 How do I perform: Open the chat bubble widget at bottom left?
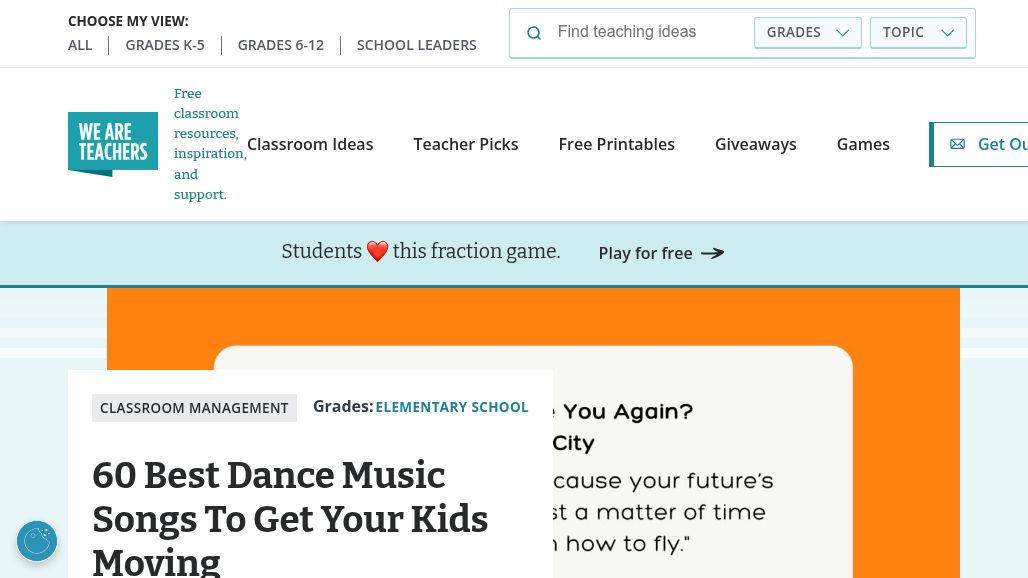pos(37,541)
